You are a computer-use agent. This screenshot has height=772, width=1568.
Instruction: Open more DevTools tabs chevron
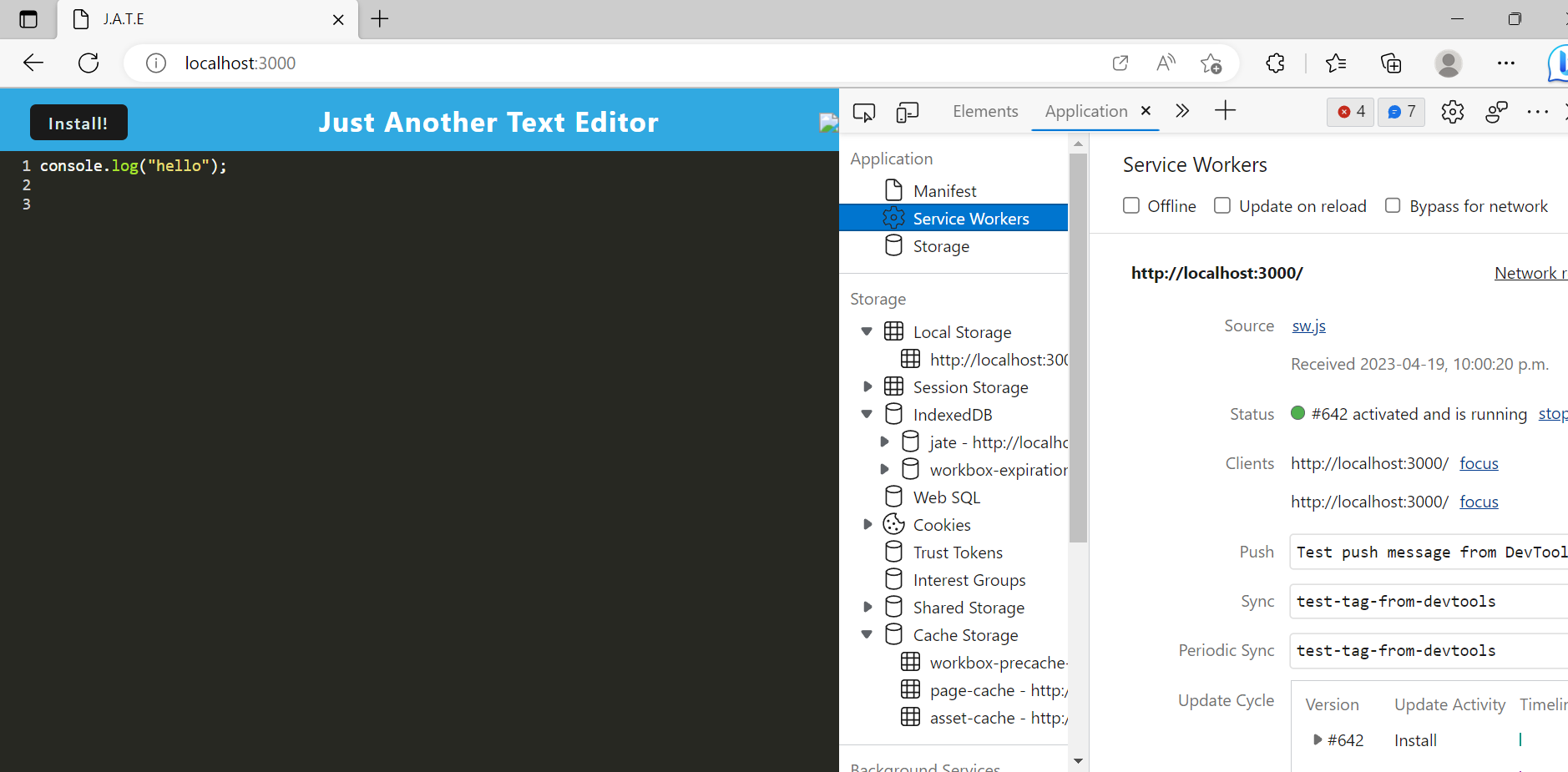pyautogui.click(x=1182, y=111)
